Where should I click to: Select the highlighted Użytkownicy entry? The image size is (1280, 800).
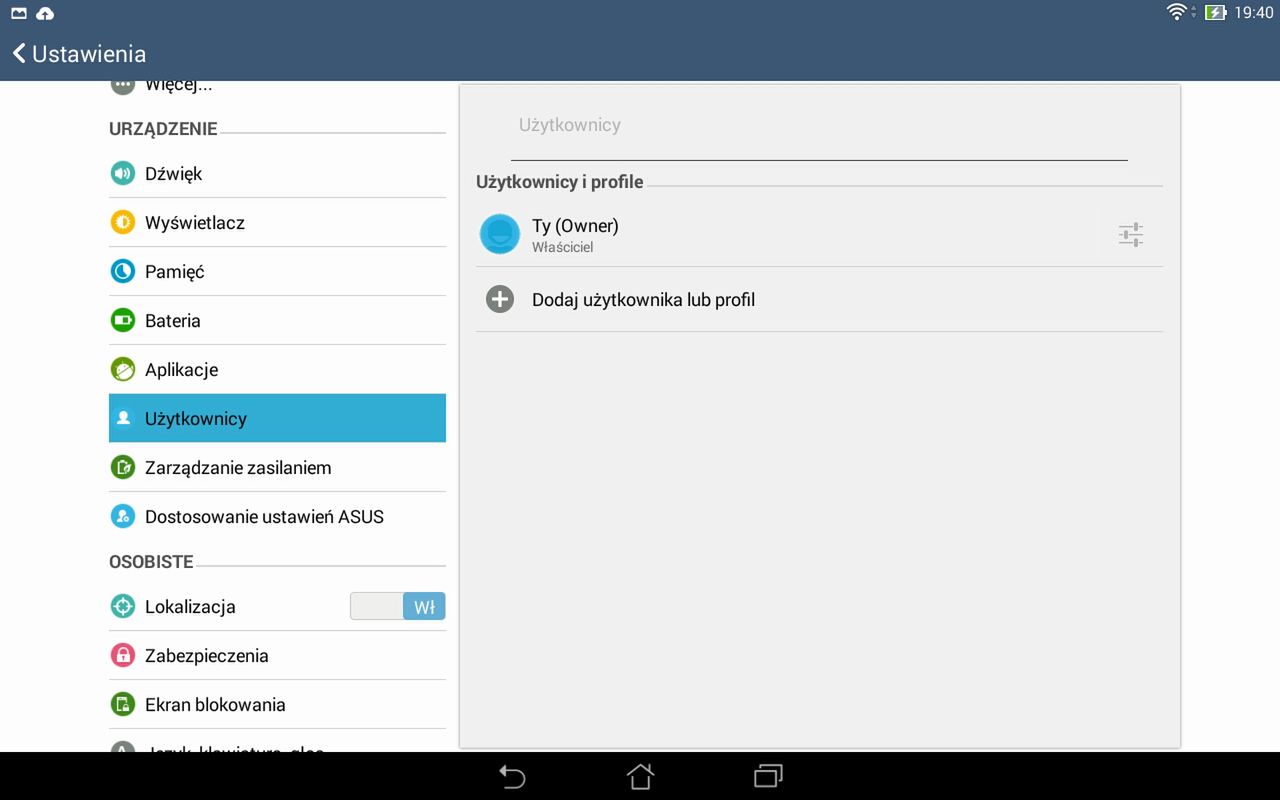click(x=277, y=418)
